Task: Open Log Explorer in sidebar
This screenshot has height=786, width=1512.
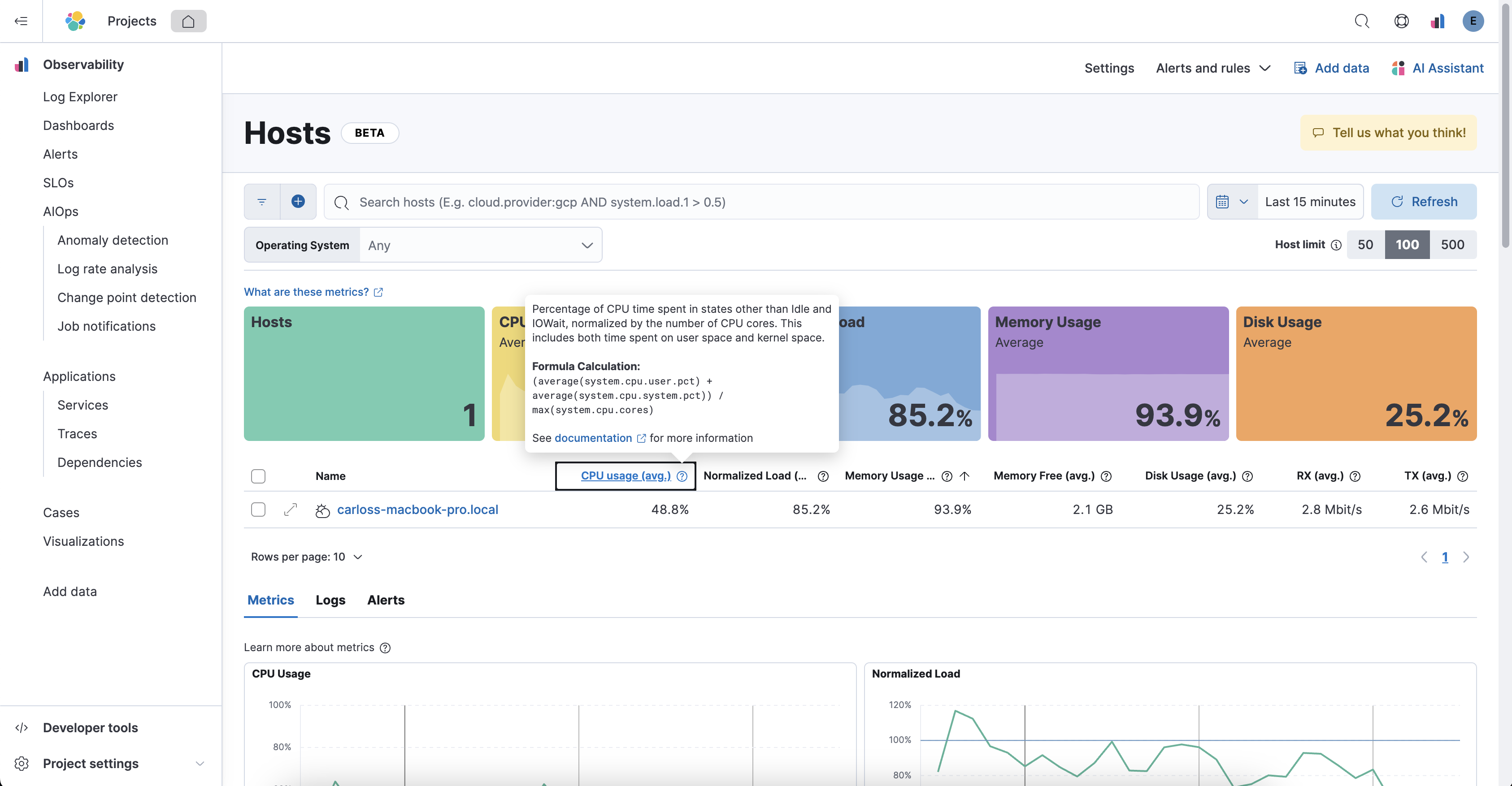Action: pos(80,97)
